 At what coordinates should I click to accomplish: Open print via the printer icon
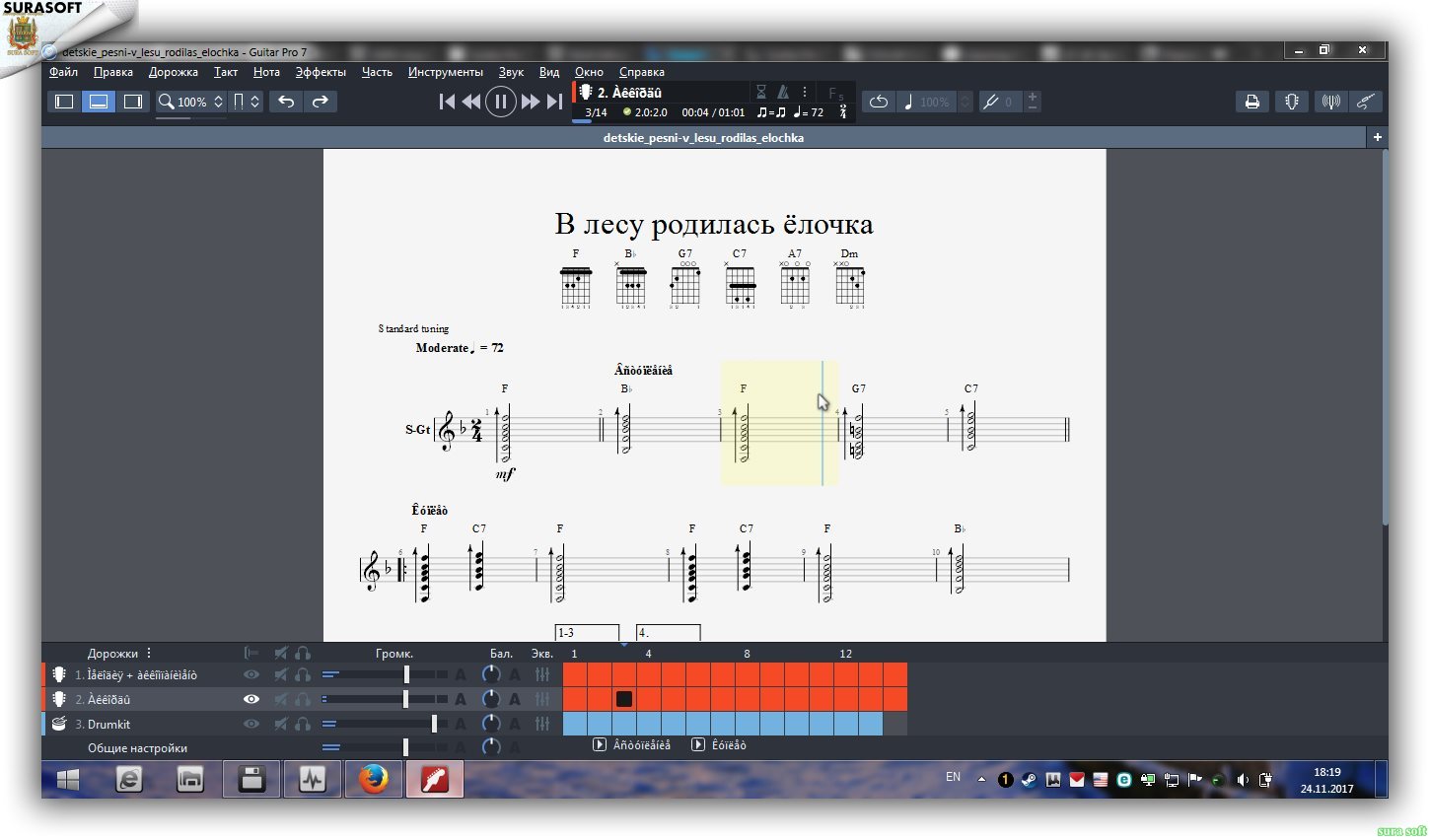1251,102
